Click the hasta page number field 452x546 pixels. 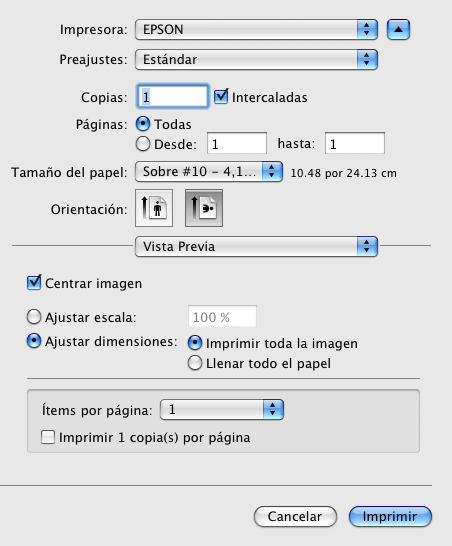(x=355, y=143)
